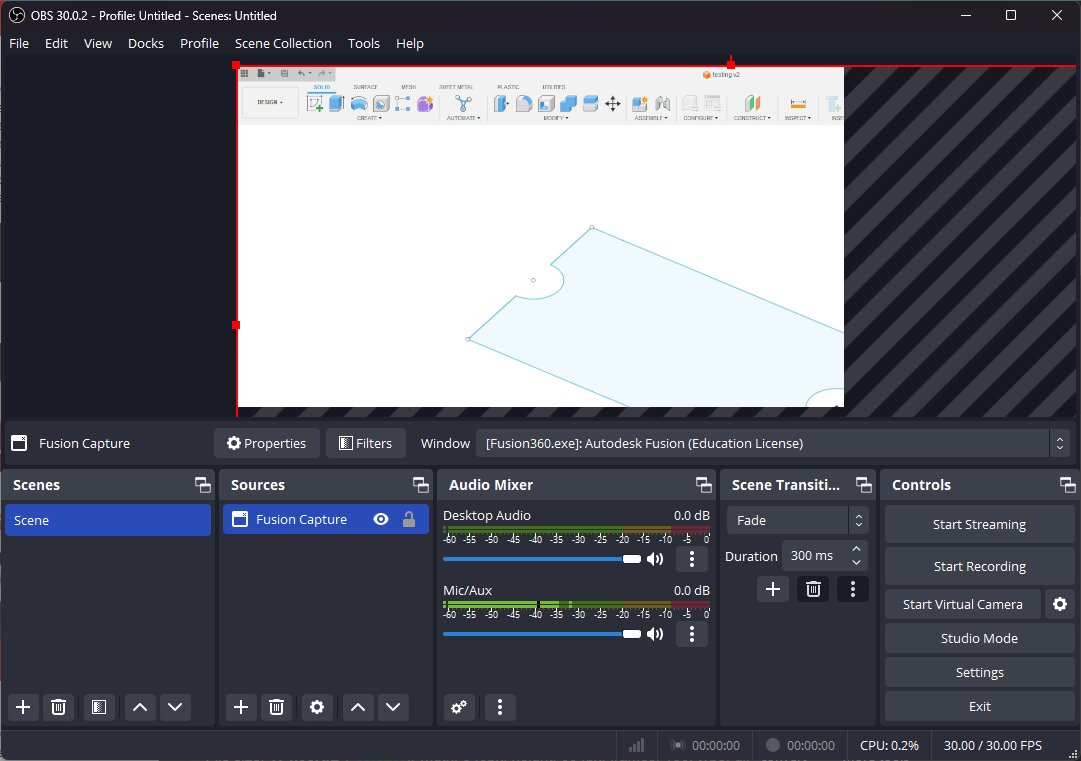Viewport: 1081px width, 761px height.
Task: Open the Window capture selection dropdown
Action: click(x=772, y=443)
